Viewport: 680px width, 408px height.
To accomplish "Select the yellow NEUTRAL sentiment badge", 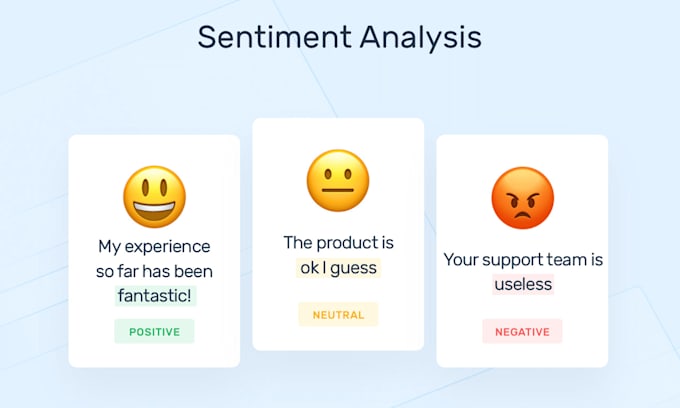I will [338, 314].
